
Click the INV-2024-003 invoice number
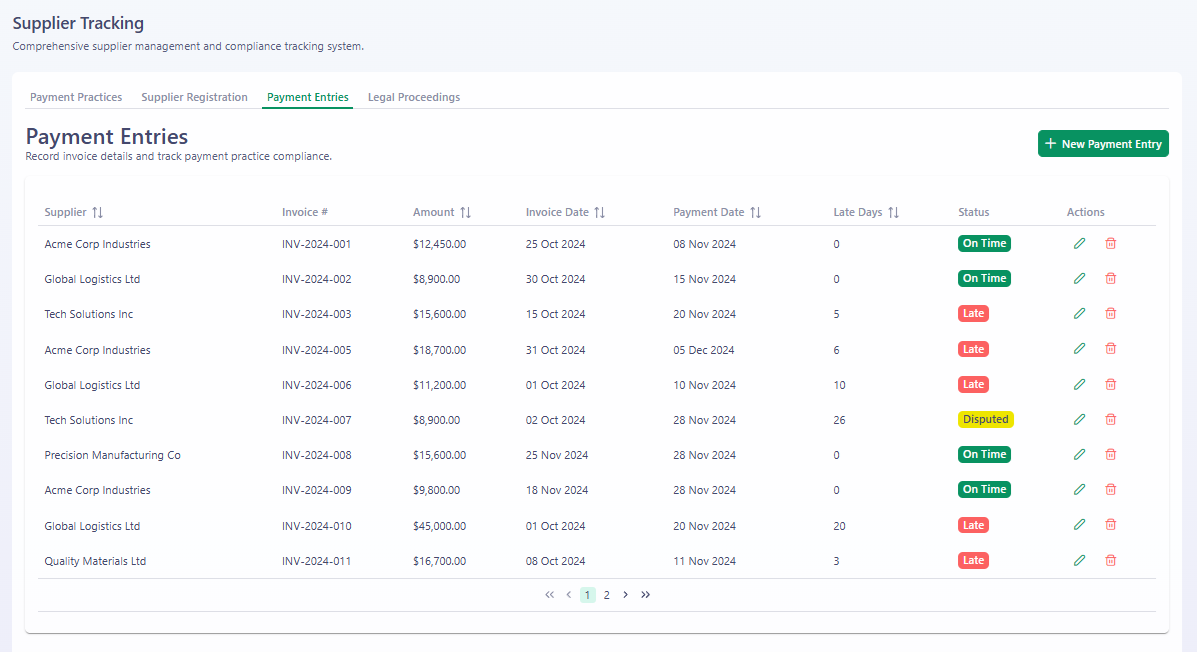316,314
